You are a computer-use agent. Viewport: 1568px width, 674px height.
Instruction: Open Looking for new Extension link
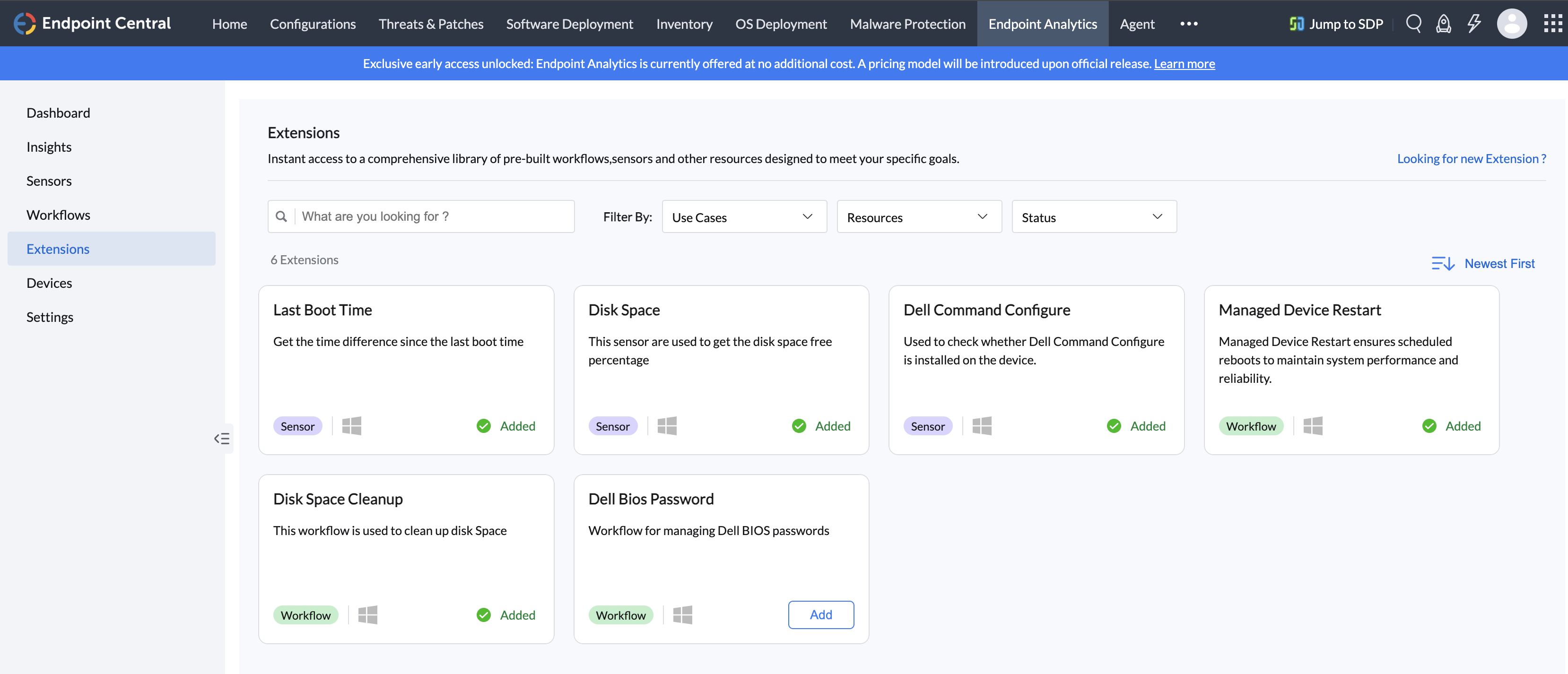pos(1471,159)
